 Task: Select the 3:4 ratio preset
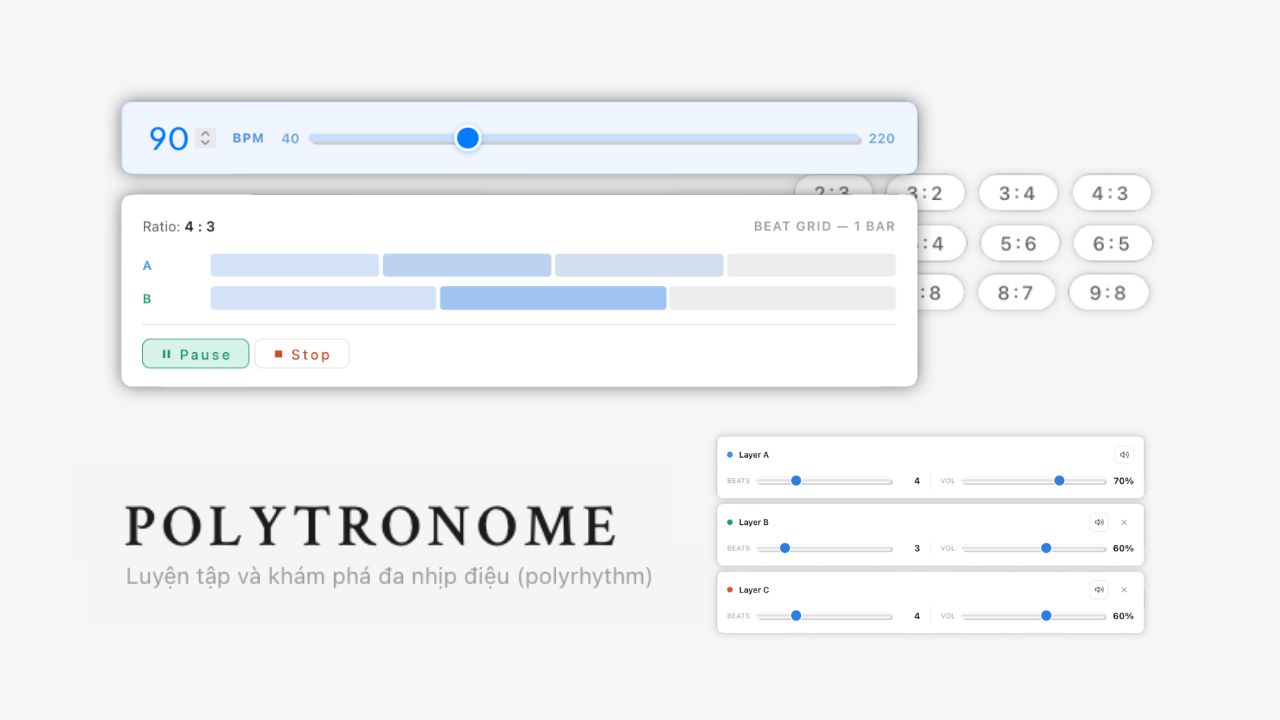(1018, 193)
